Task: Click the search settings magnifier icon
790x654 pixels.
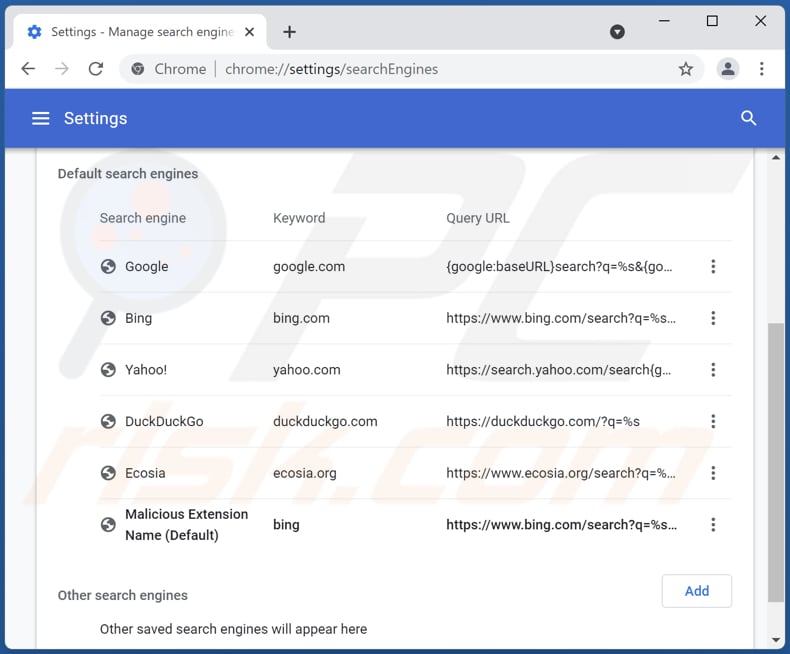Action: [x=748, y=118]
